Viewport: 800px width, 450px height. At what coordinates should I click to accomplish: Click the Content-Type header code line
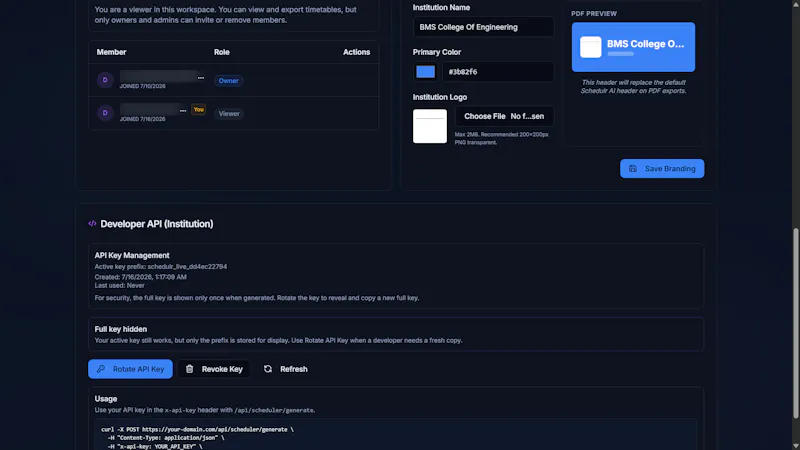pos(166,438)
